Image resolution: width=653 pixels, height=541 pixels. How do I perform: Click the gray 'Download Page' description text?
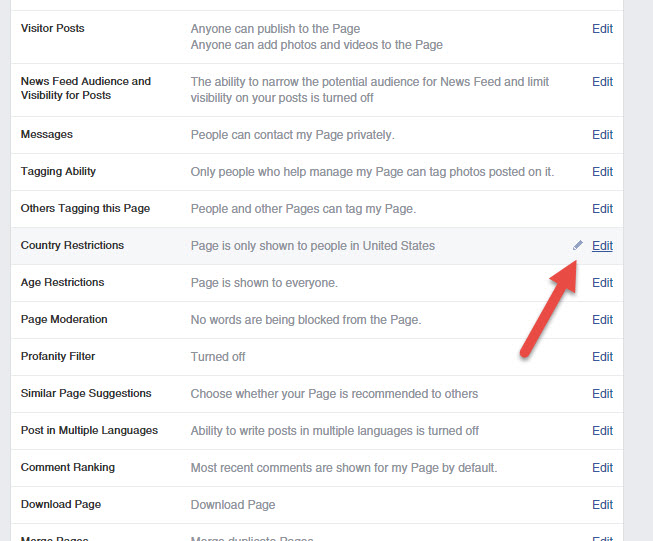(x=233, y=505)
